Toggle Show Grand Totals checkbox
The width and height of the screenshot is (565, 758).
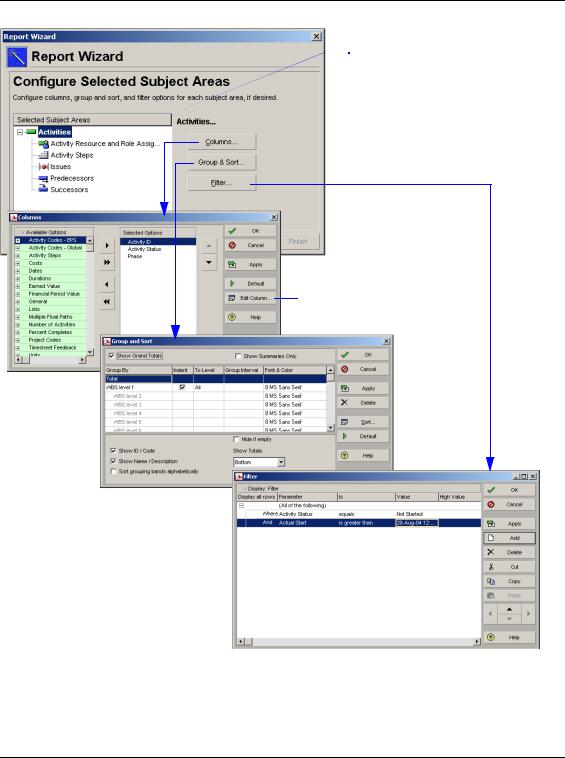pyautogui.click(x=112, y=356)
